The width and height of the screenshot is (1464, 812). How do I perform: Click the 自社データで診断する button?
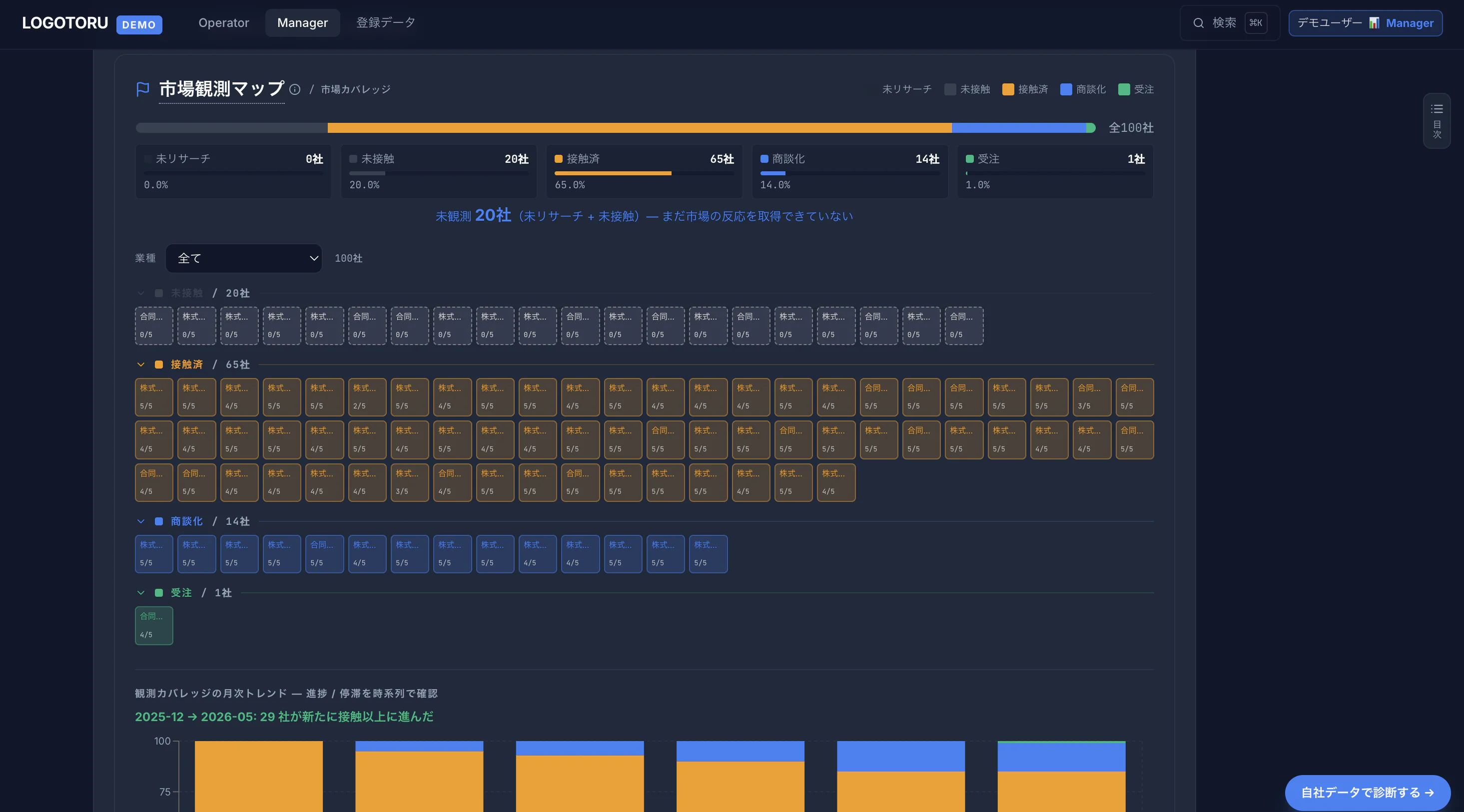pyautogui.click(x=1368, y=792)
